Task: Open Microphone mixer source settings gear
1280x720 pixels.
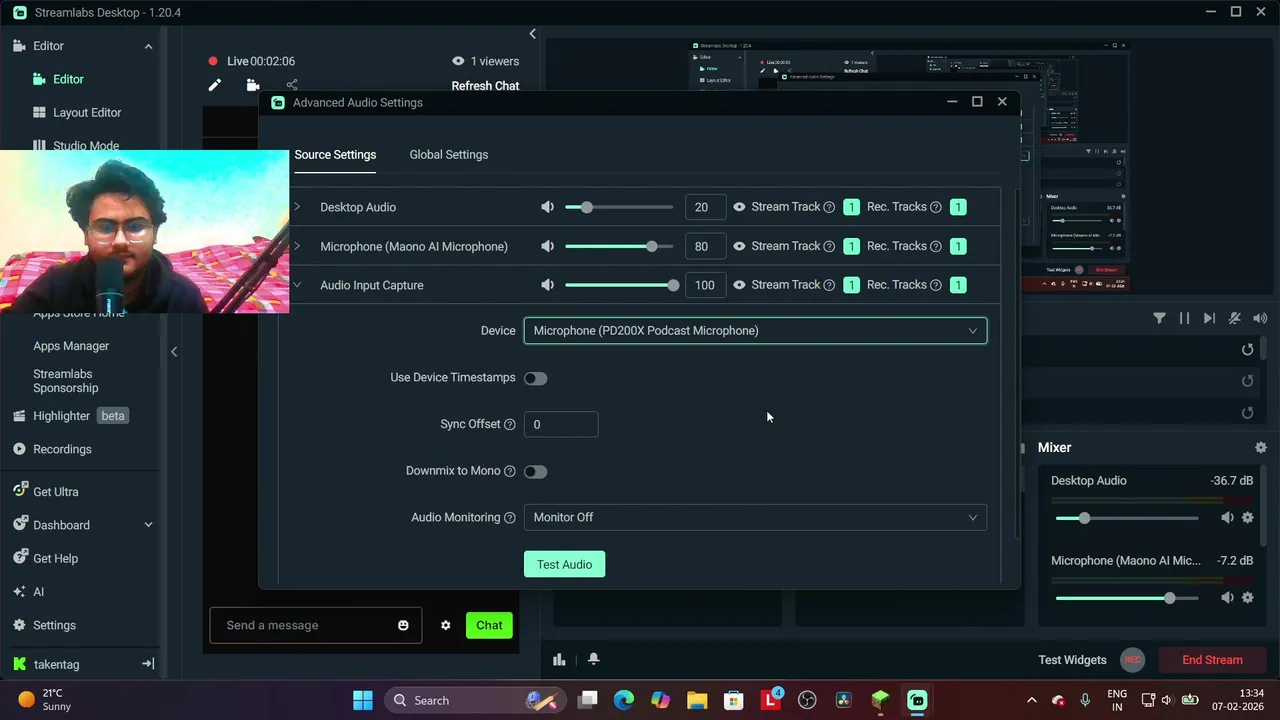Action: pyautogui.click(x=1247, y=597)
